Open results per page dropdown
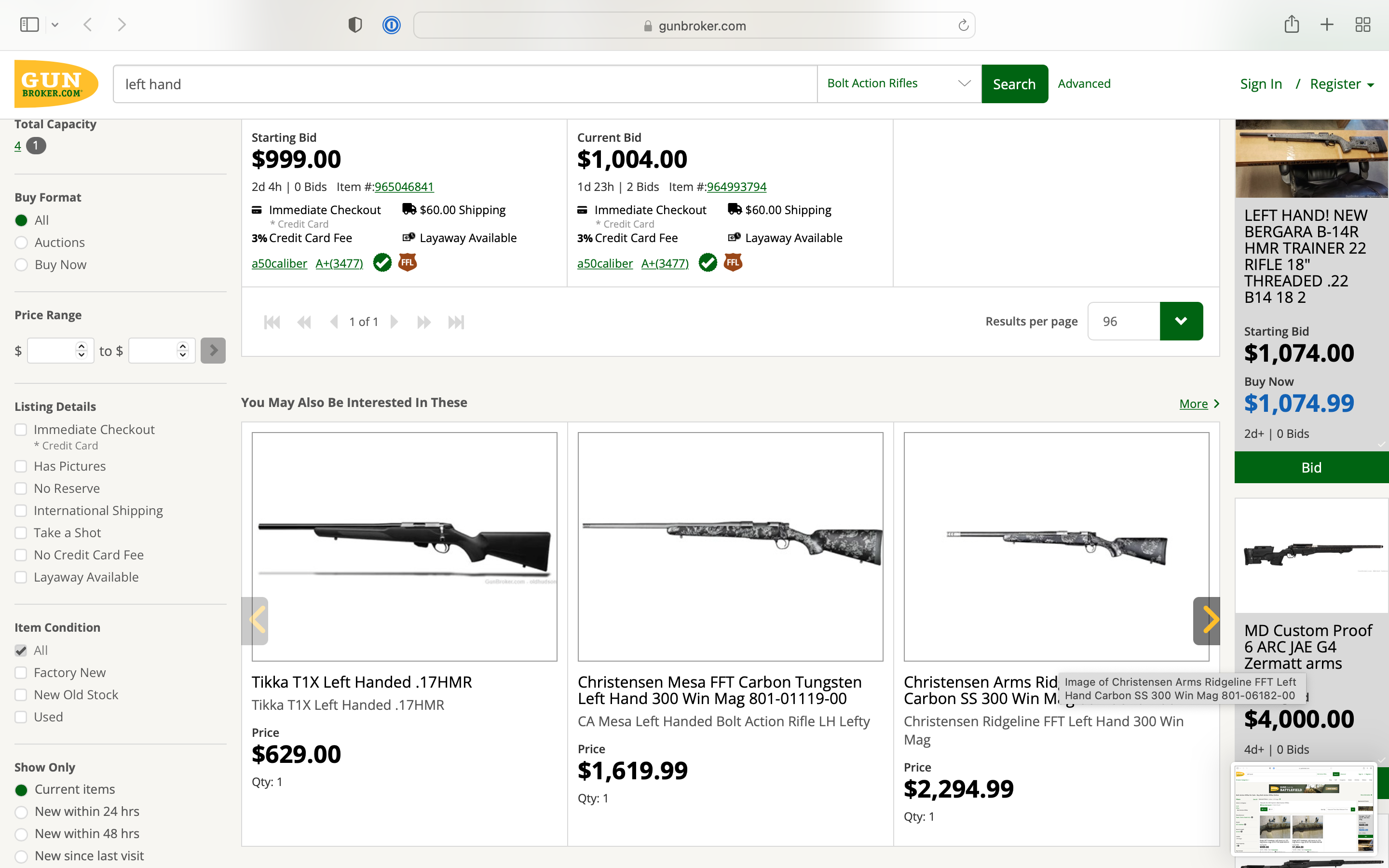 [1181, 322]
